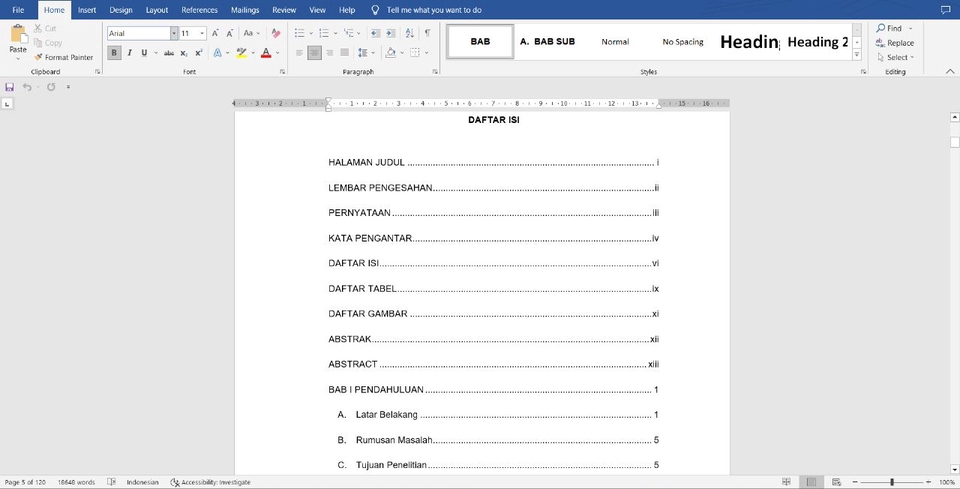Apply strikethrough formatting

pyautogui.click(x=169, y=53)
